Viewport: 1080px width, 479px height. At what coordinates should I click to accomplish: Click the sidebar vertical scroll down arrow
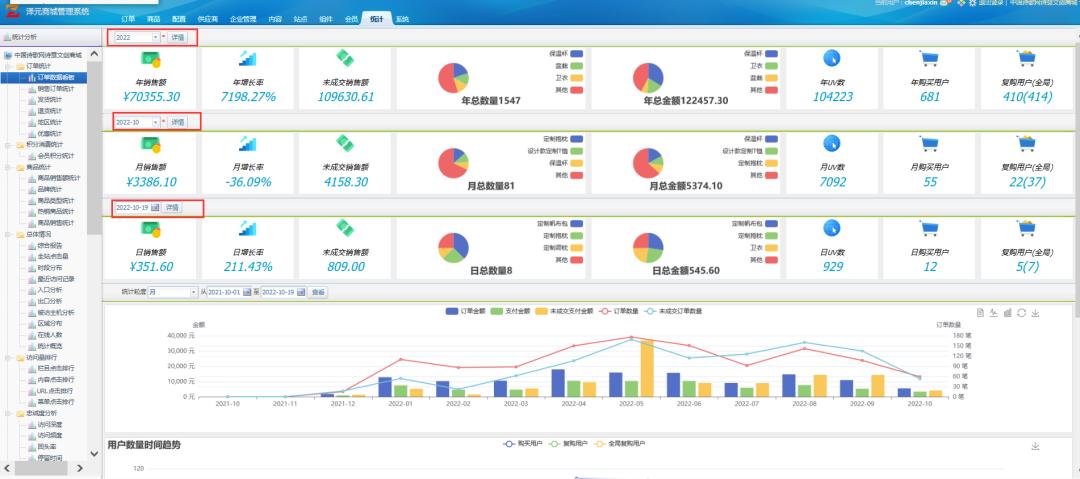pos(94,453)
